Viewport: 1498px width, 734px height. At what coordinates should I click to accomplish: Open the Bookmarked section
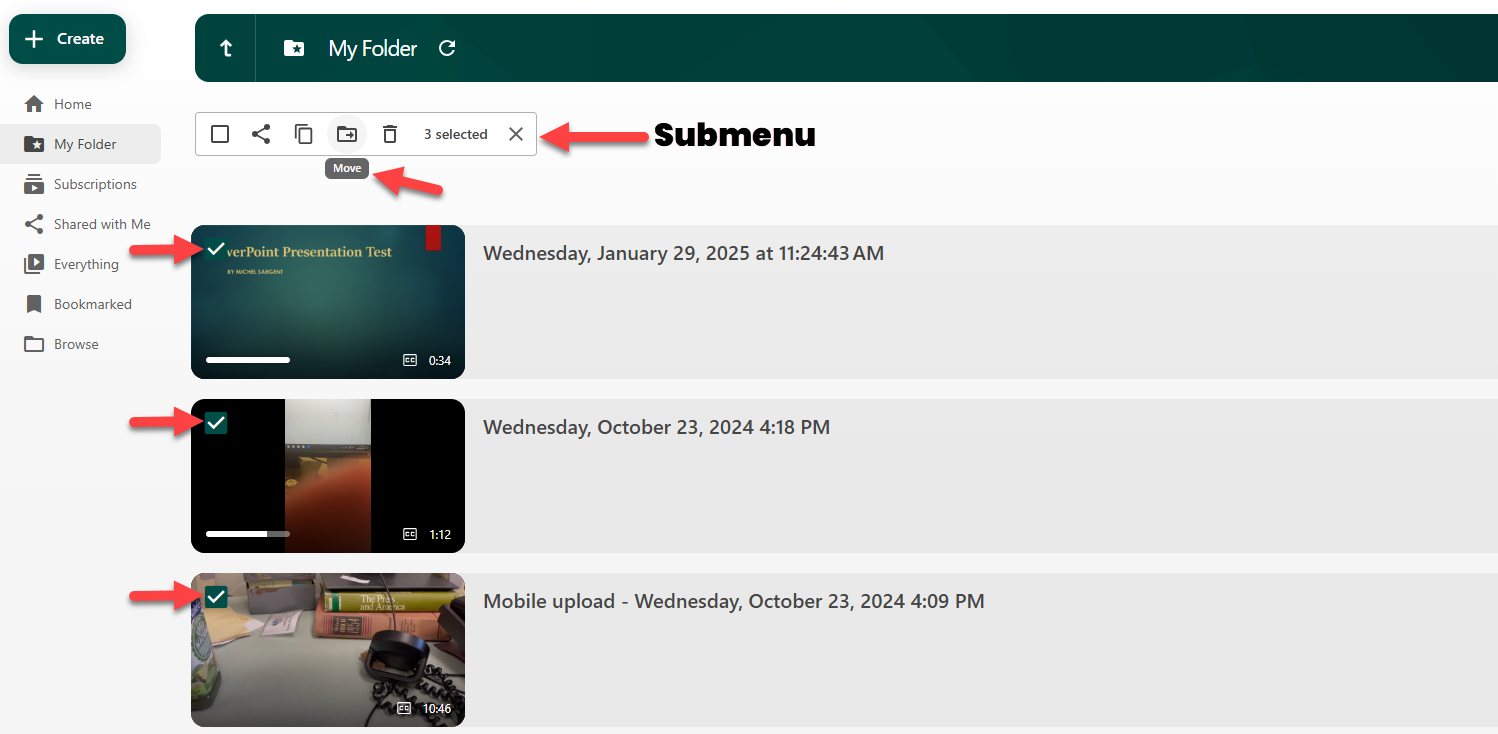(92, 304)
